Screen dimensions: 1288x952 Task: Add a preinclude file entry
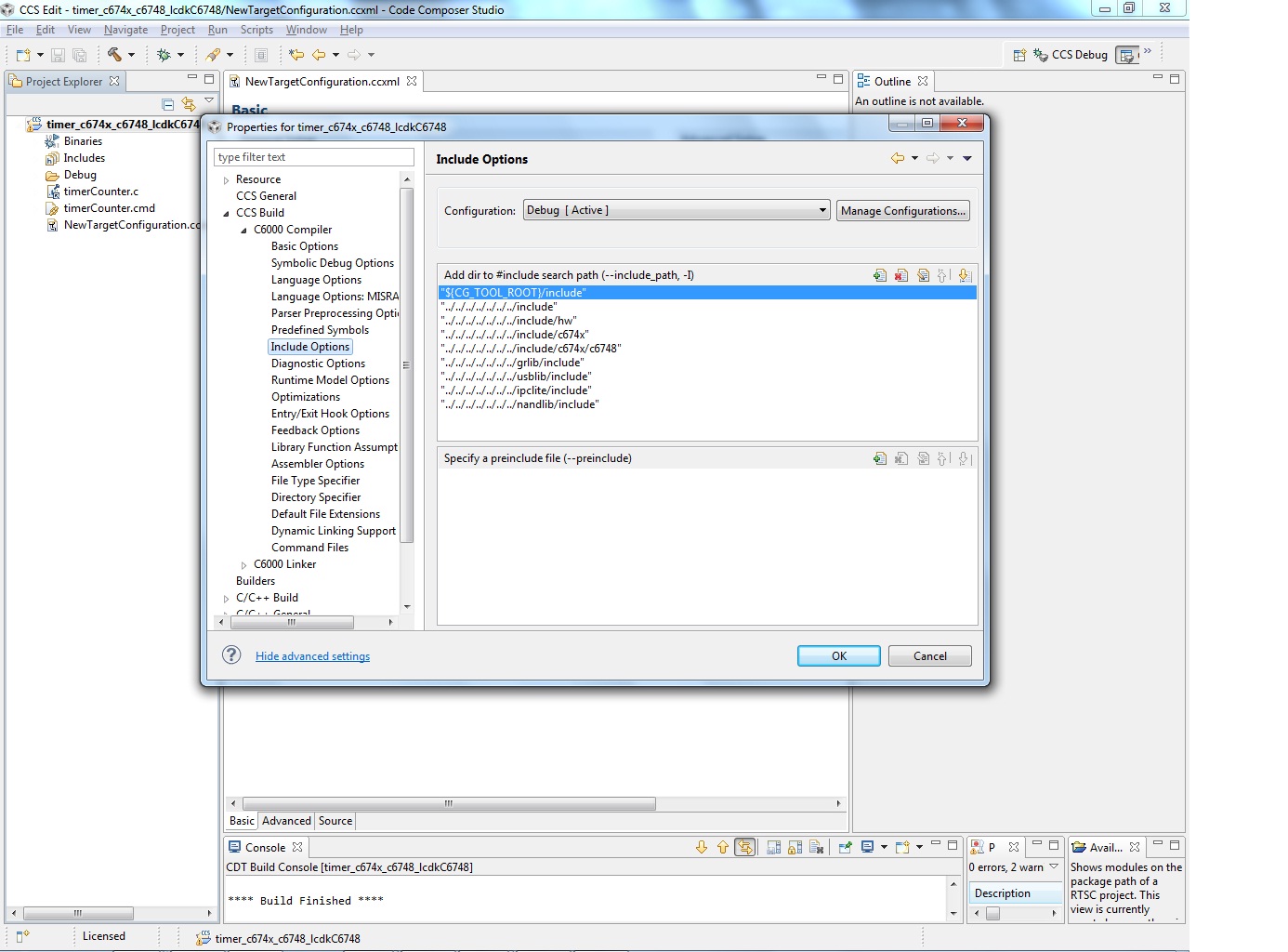click(880, 458)
